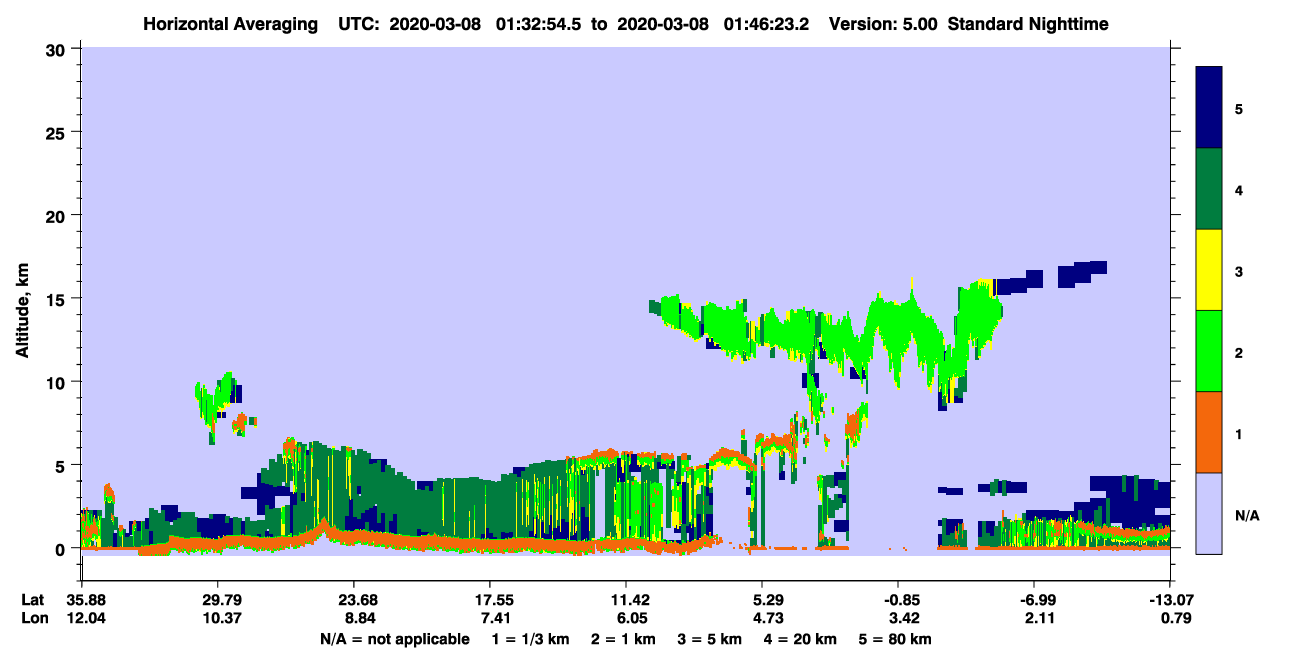Click latitude value 5.29
Viewport: 1300px width, 667px height.
pos(762,600)
